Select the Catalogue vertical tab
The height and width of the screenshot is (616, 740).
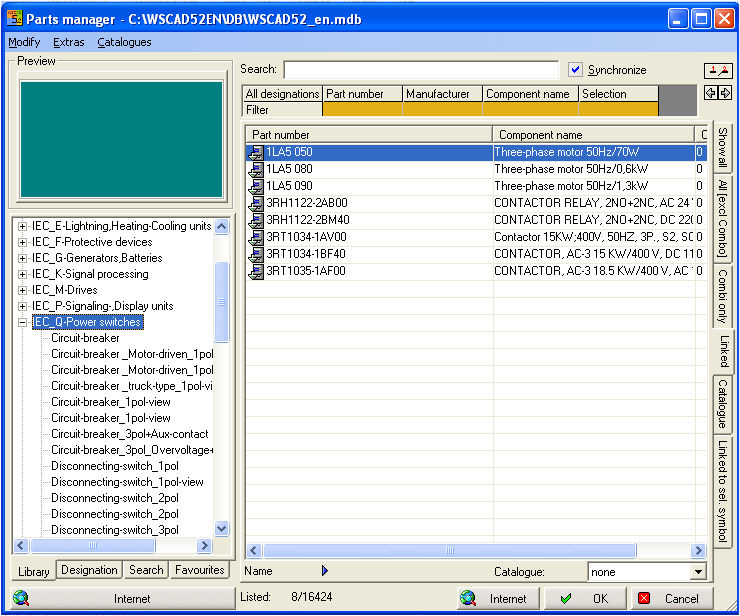click(722, 404)
